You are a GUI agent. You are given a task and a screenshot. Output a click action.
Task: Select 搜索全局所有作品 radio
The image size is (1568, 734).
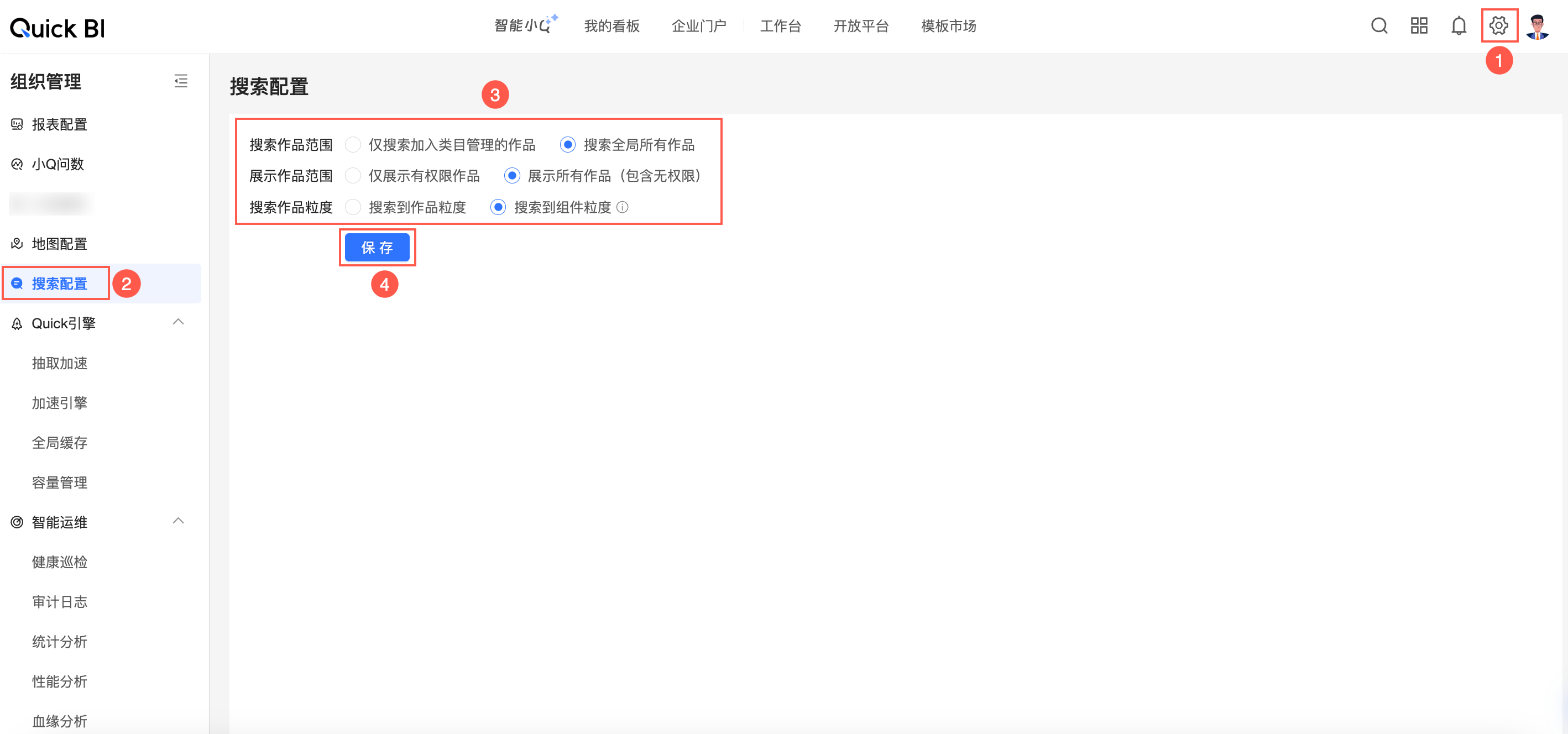567,145
